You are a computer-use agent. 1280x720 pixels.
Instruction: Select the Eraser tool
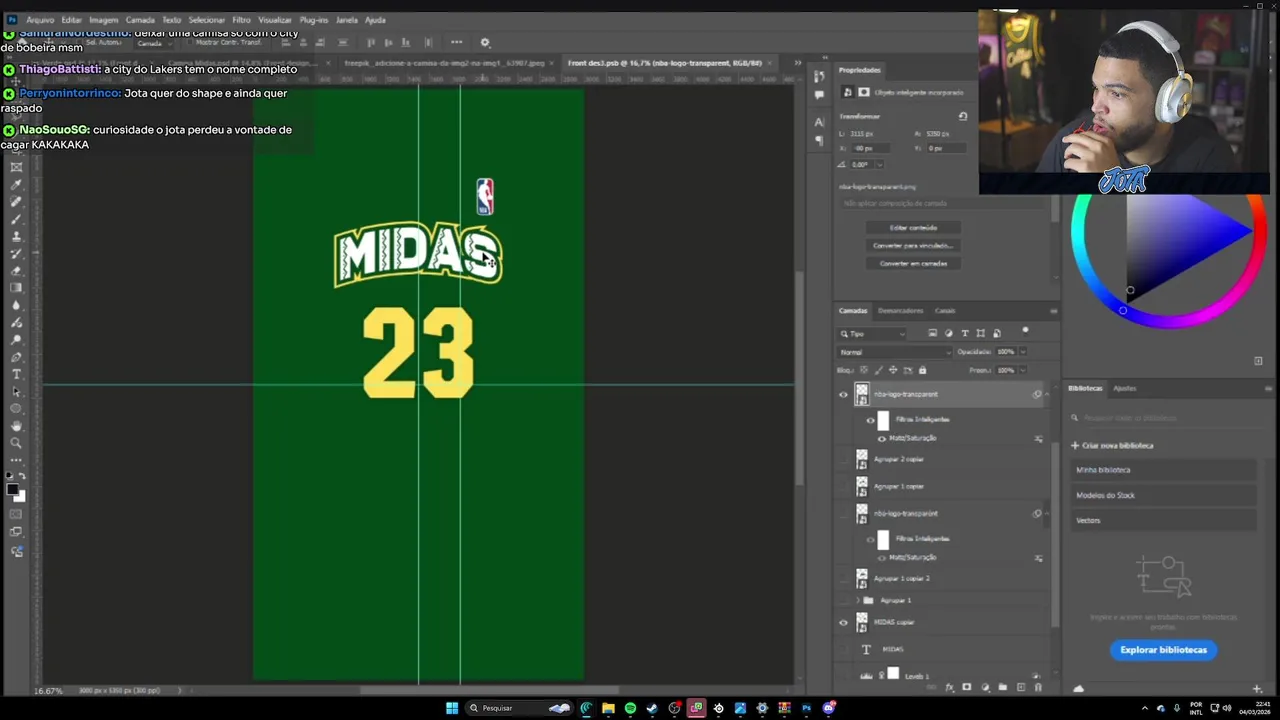pyautogui.click(x=16, y=270)
